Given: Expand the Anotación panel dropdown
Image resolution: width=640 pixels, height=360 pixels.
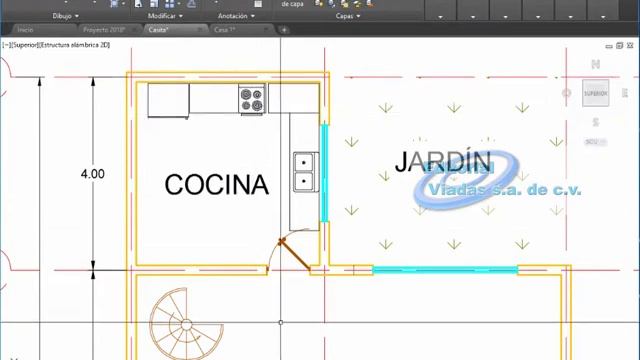Looking at the screenshot, I should pyautogui.click(x=236, y=16).
